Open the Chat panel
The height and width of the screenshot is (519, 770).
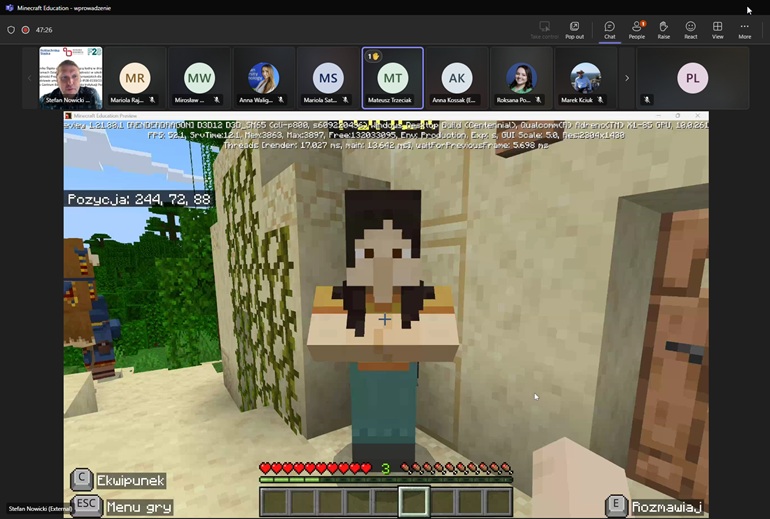(x=609, y=30)
